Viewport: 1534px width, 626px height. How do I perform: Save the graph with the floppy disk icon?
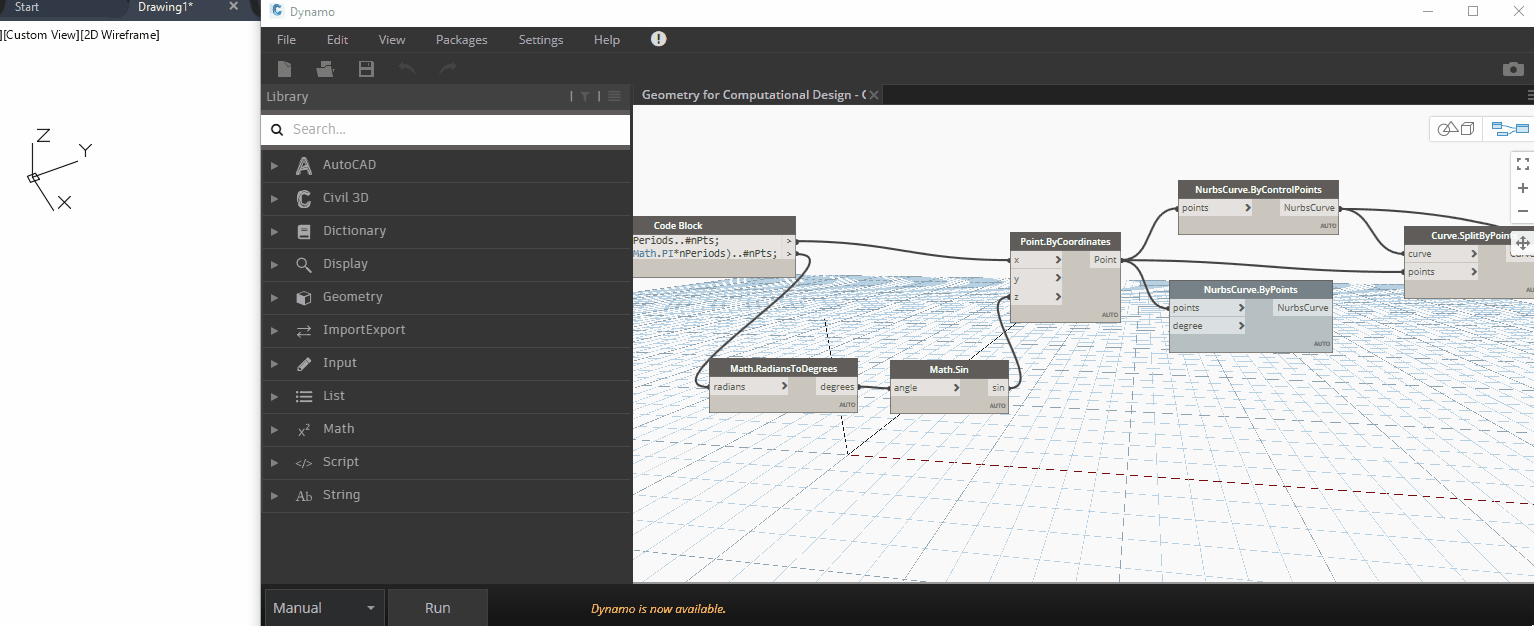click(366, 69)
